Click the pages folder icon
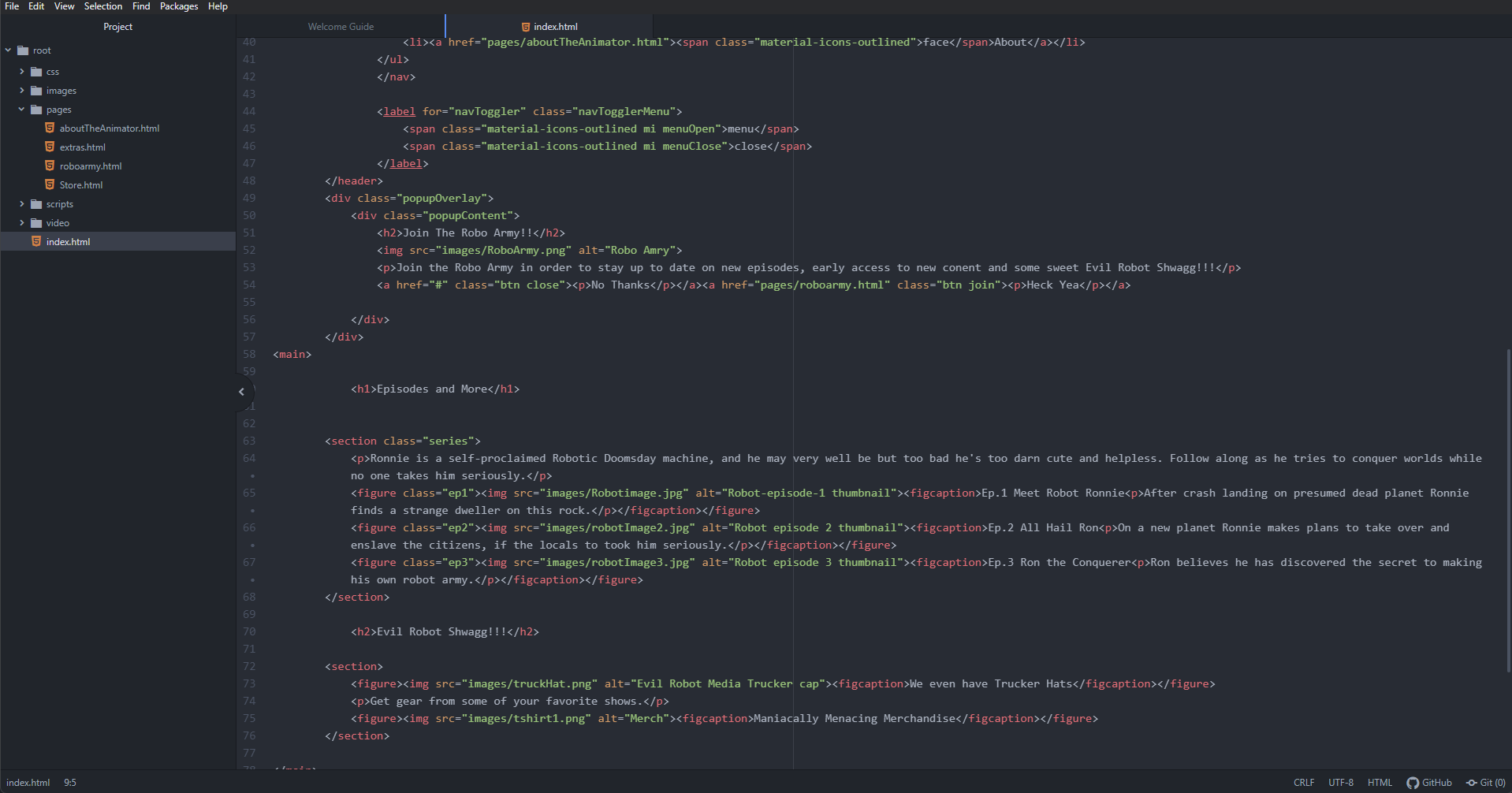 pos(36,110)
